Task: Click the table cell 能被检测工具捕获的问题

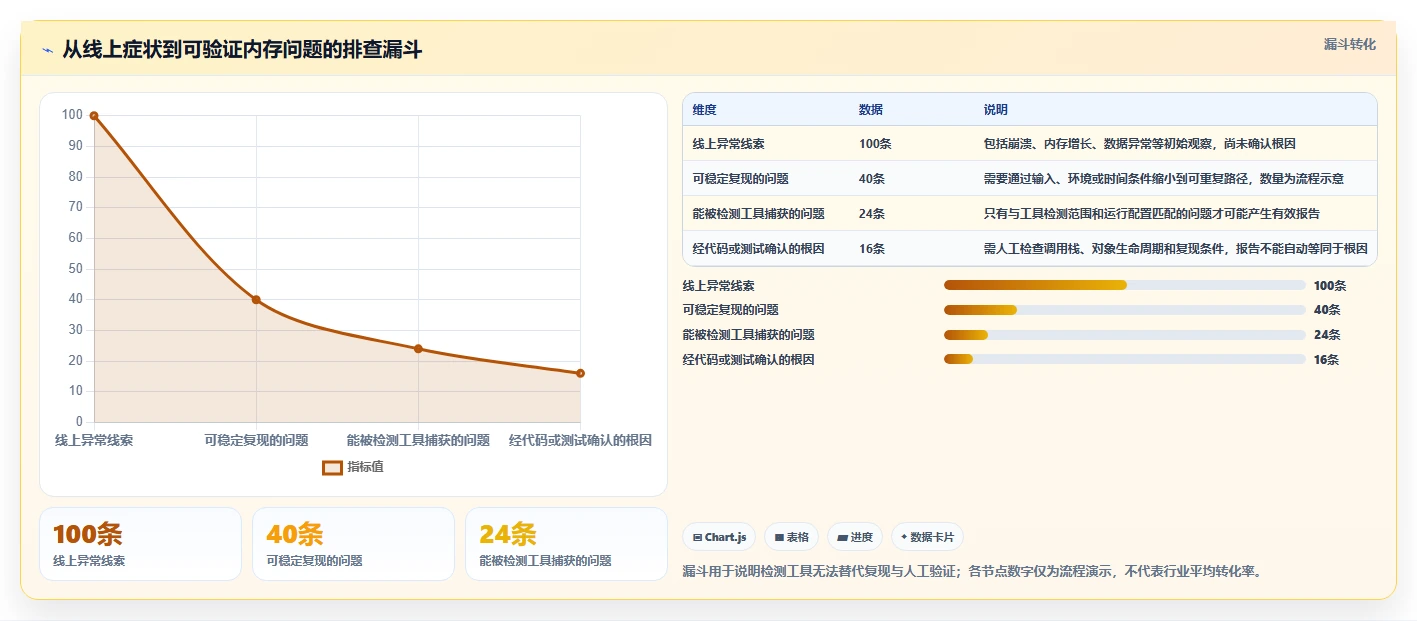Action: [759, 214]
